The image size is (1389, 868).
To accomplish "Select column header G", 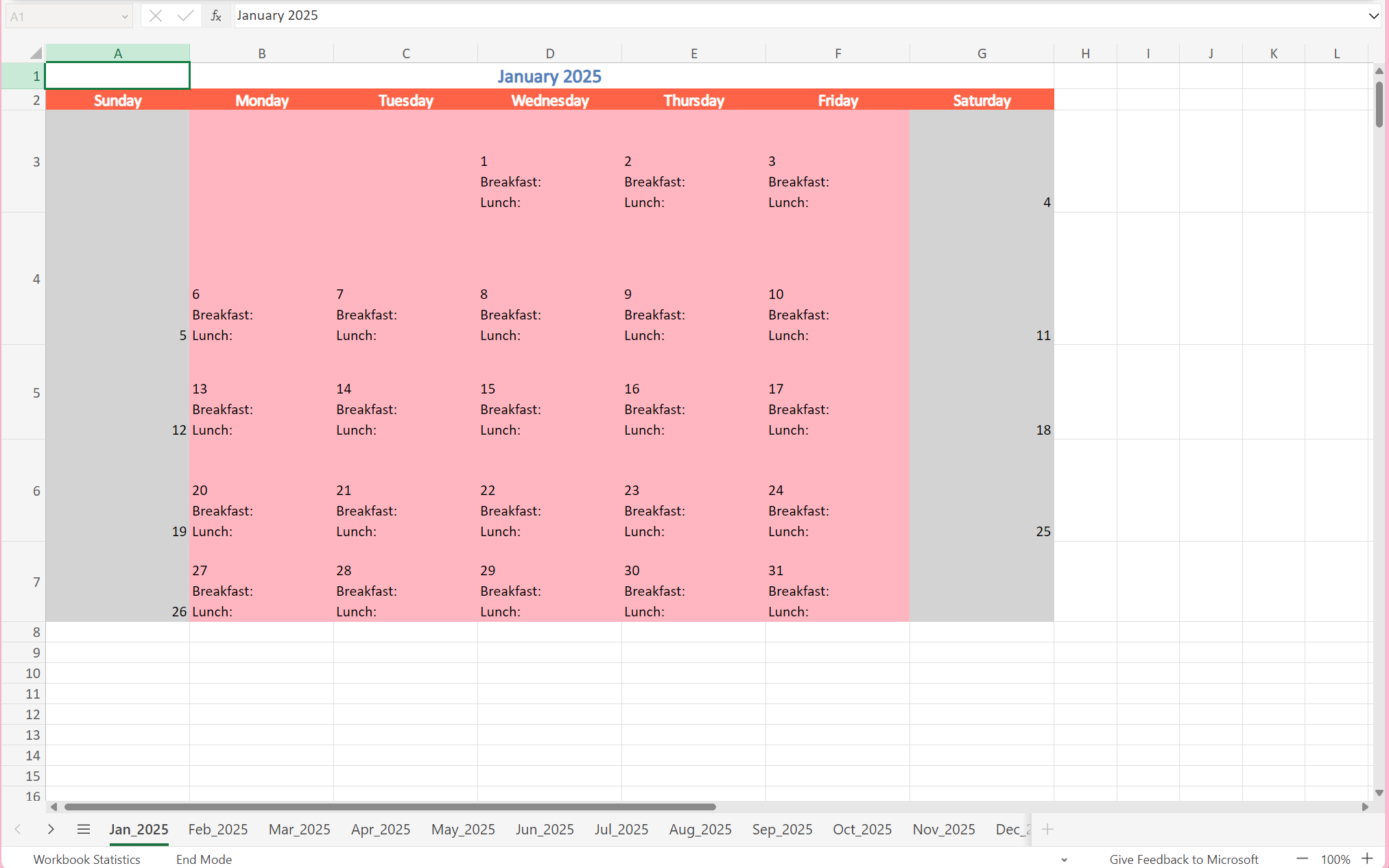I will tap(982, 52).
